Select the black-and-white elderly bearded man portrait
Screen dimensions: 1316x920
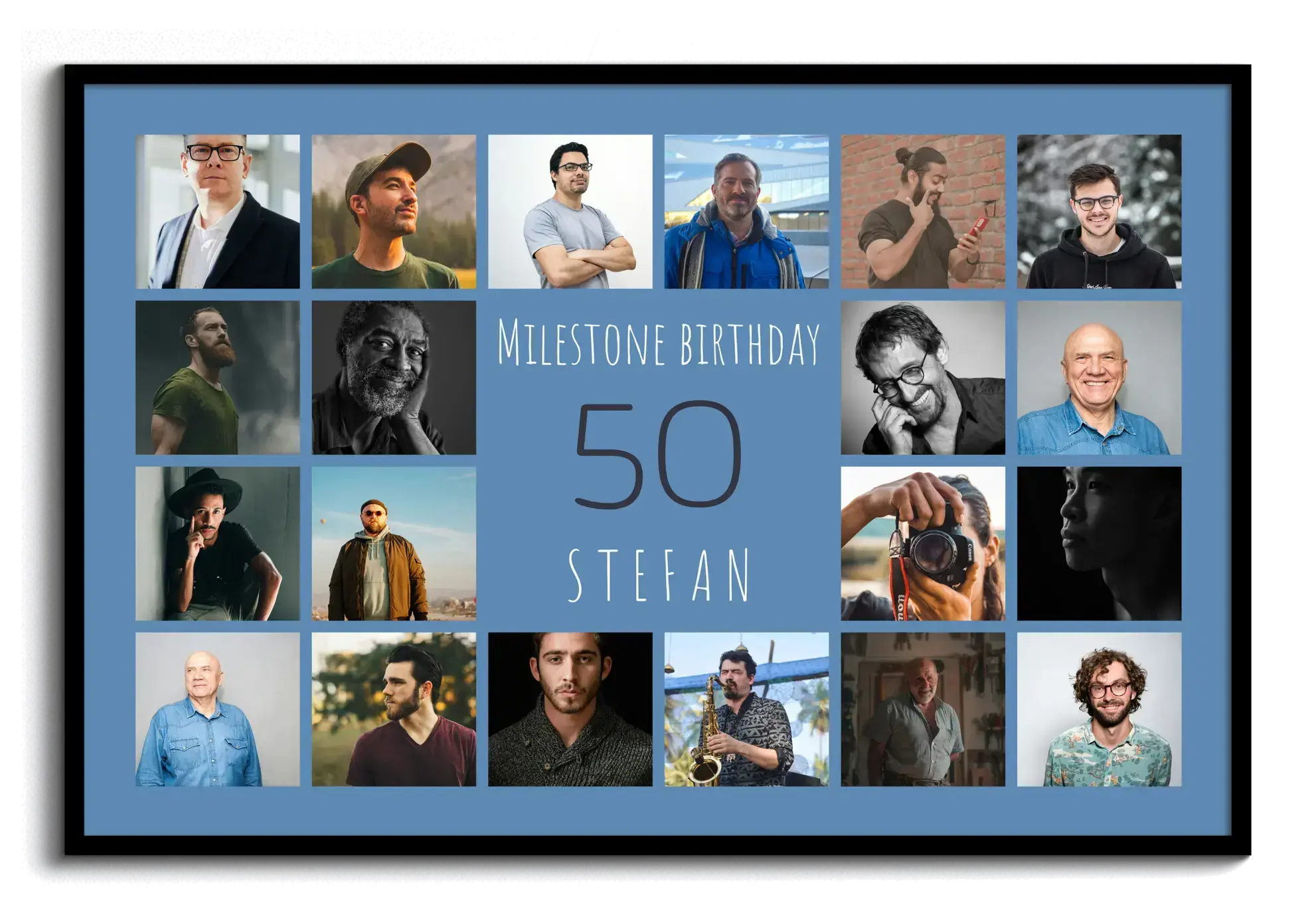click(x=394, y=377)
